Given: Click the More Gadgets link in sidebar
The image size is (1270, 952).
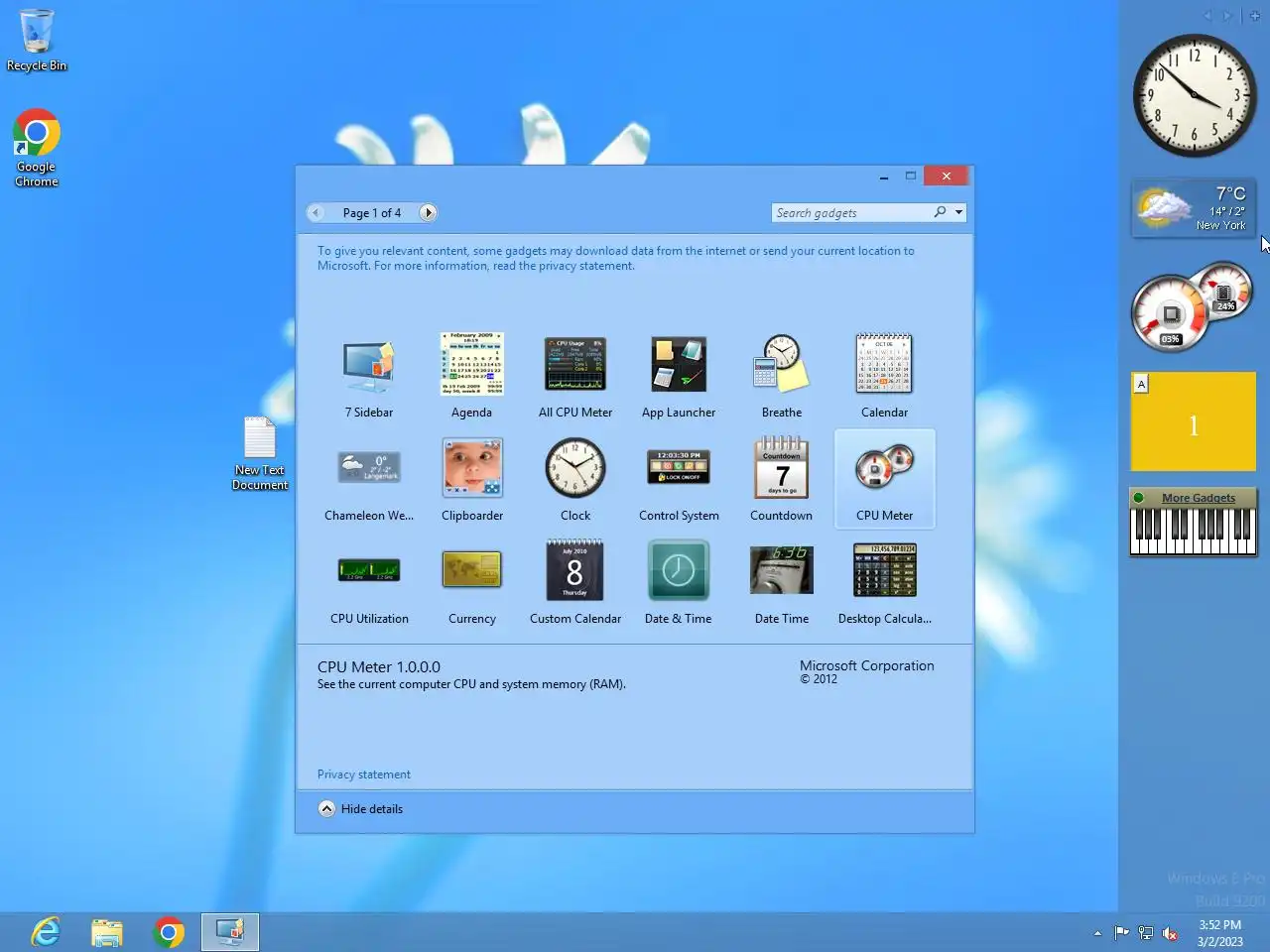Looking at the screenshot, I should click(1199, 498).
